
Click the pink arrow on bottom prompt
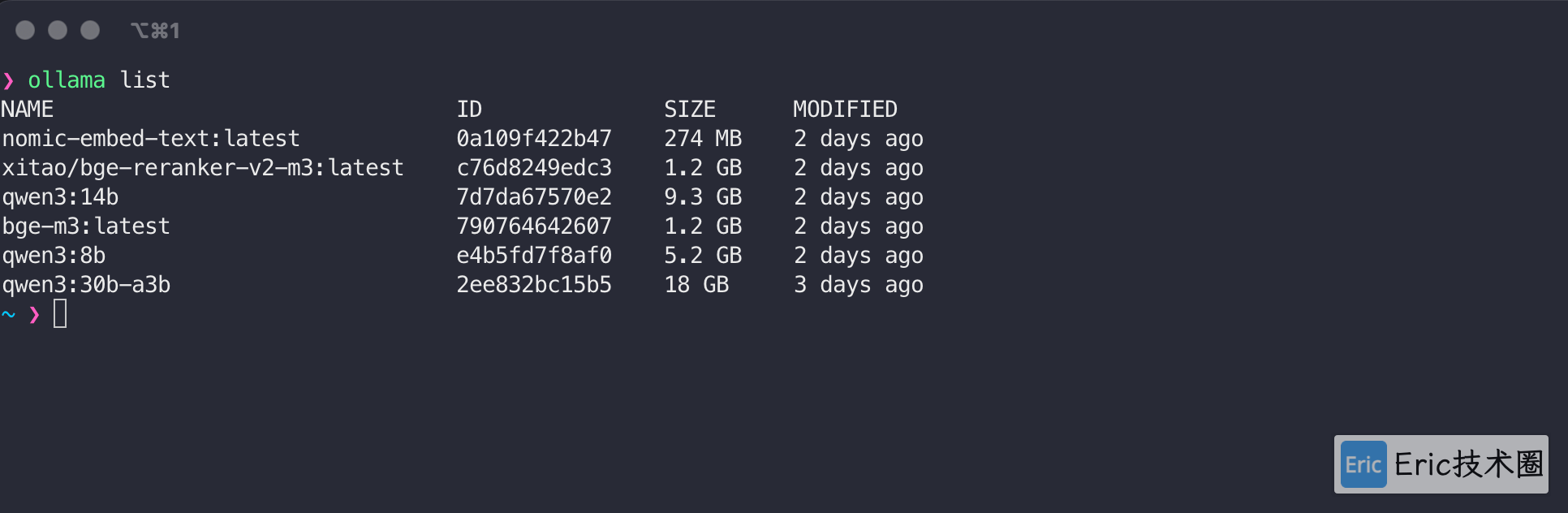point(34,314)
